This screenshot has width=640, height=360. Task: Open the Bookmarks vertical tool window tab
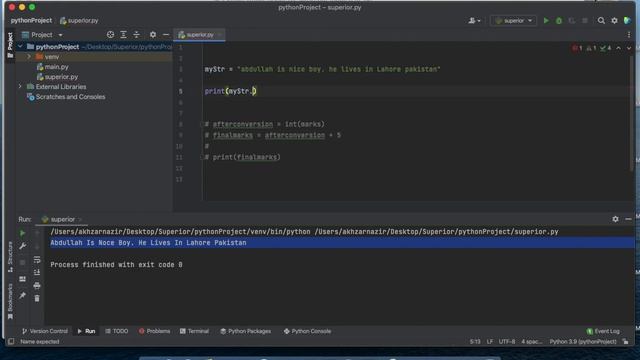[x=10, y=301]
